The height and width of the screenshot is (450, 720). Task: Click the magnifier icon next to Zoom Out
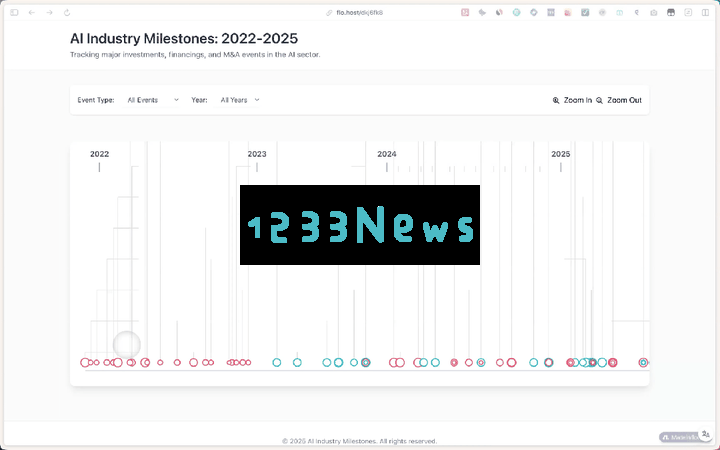tap(599, 100)
